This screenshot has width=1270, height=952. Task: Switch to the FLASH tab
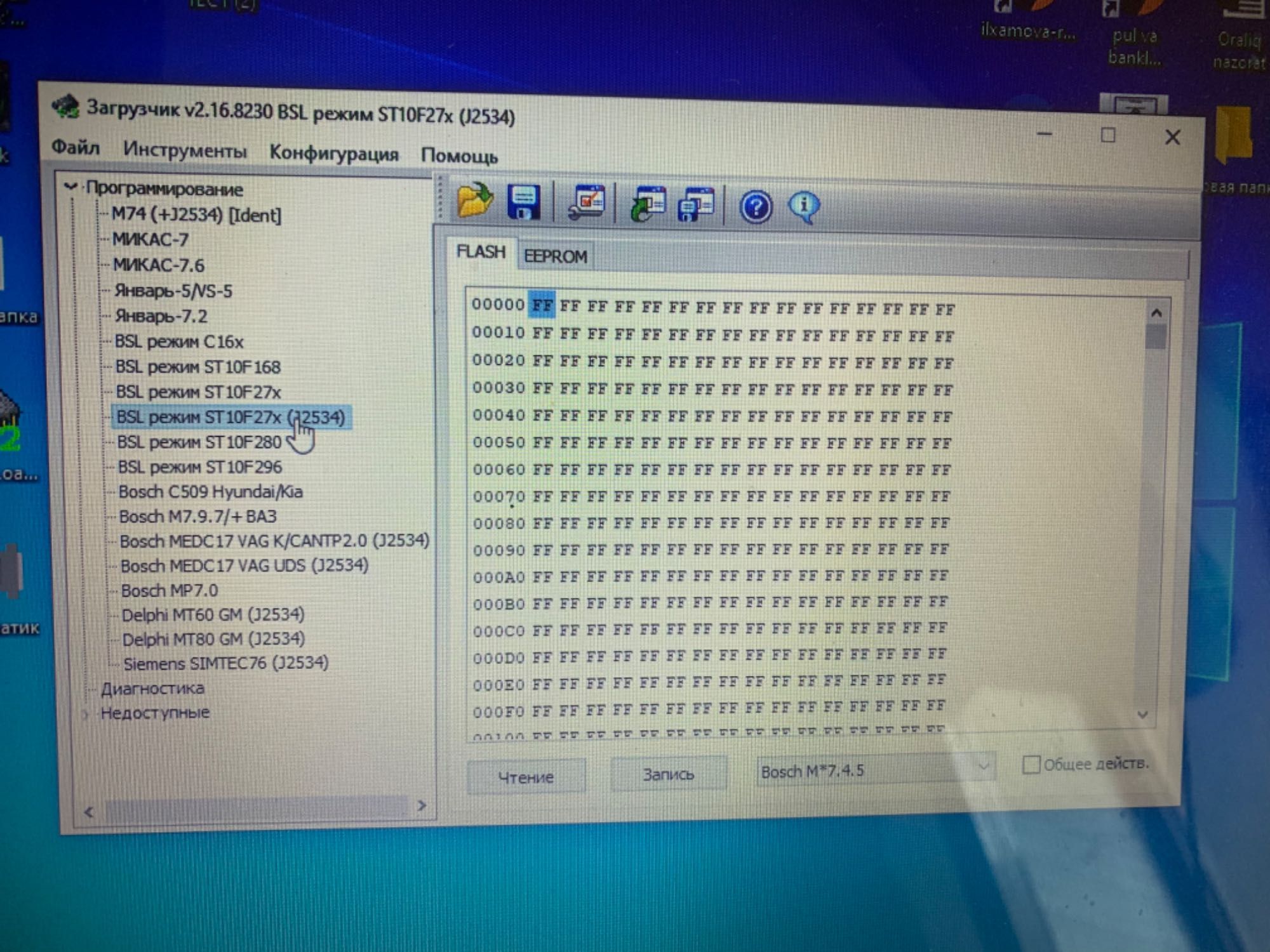(x=481, y=252)
